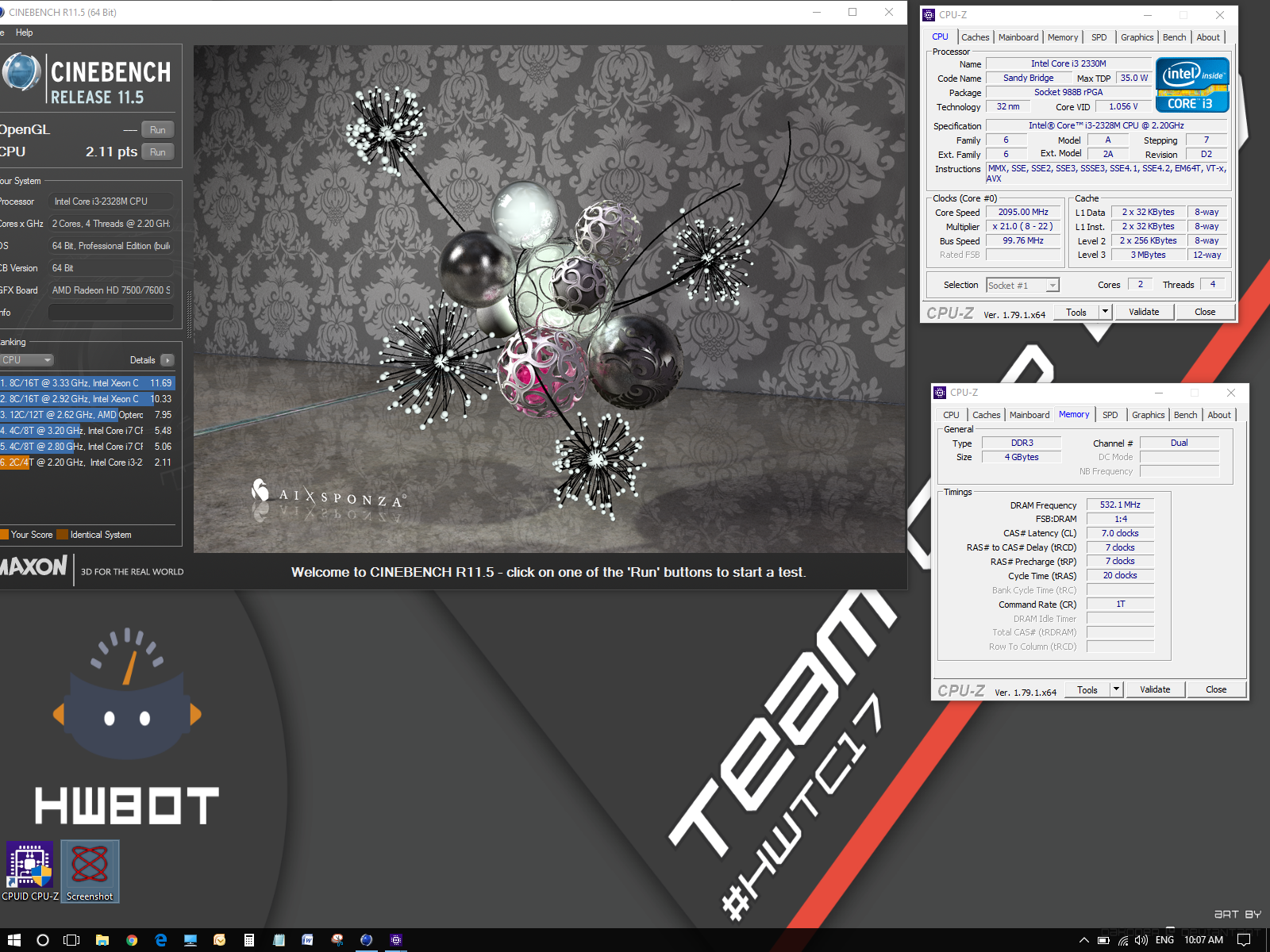The image size is (1270, 952).
Task: Click the battery tray icon
Action: 1103,940
